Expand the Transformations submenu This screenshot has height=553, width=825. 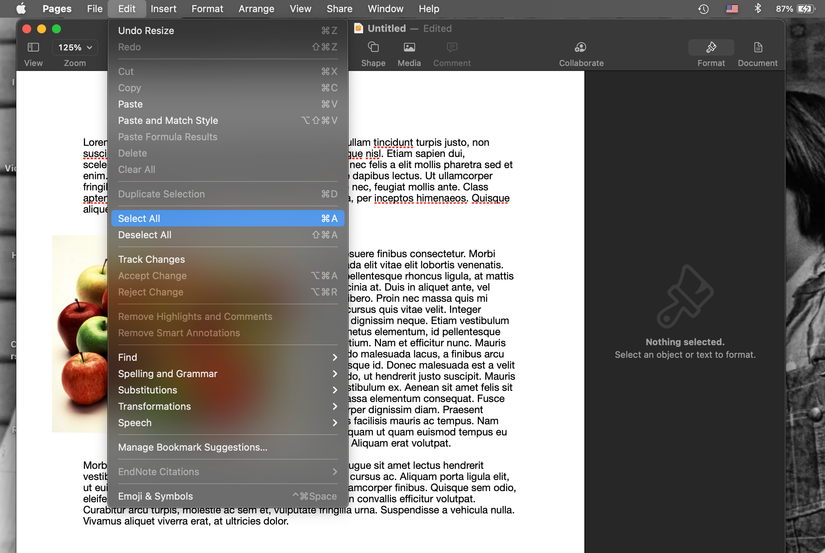tap(228, 406)
